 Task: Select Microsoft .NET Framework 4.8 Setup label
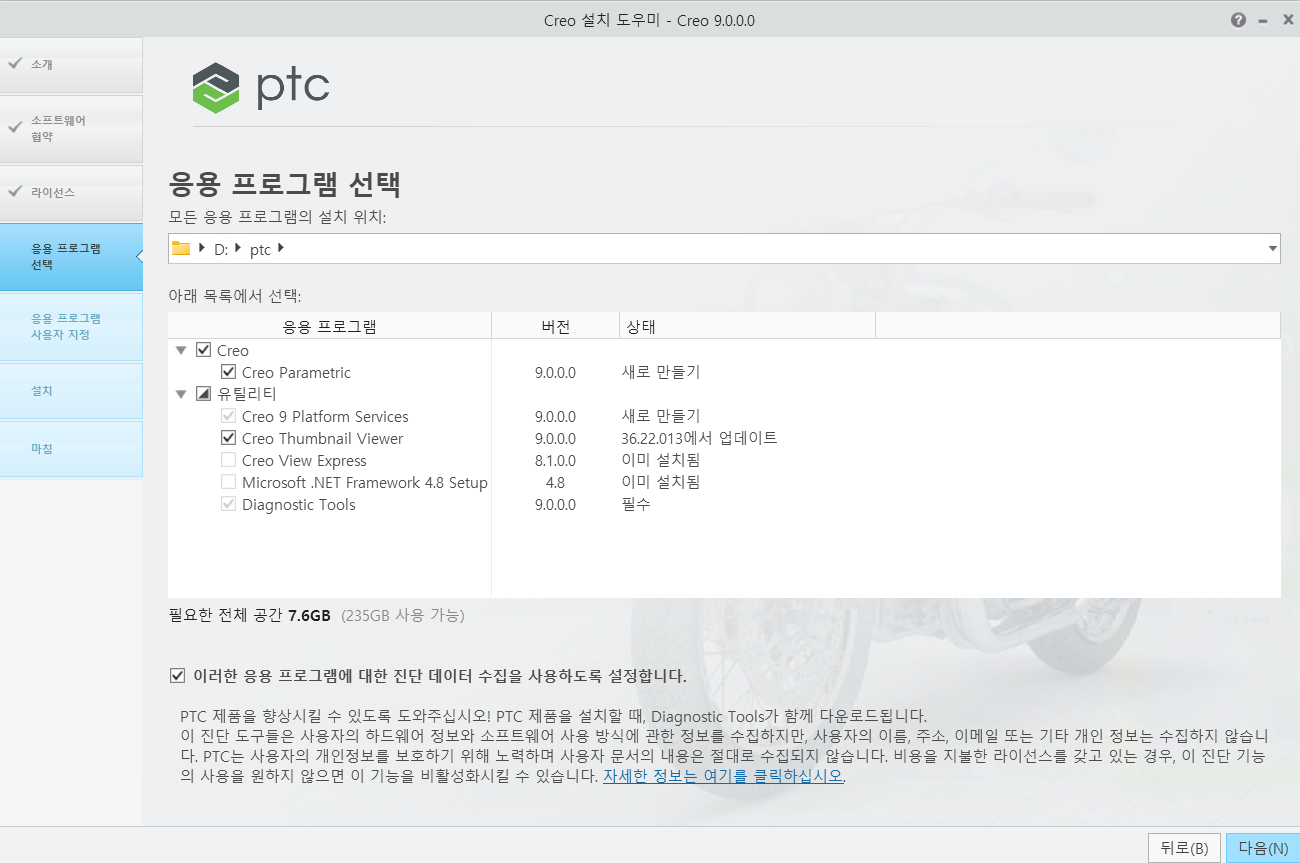pos(365,483)
